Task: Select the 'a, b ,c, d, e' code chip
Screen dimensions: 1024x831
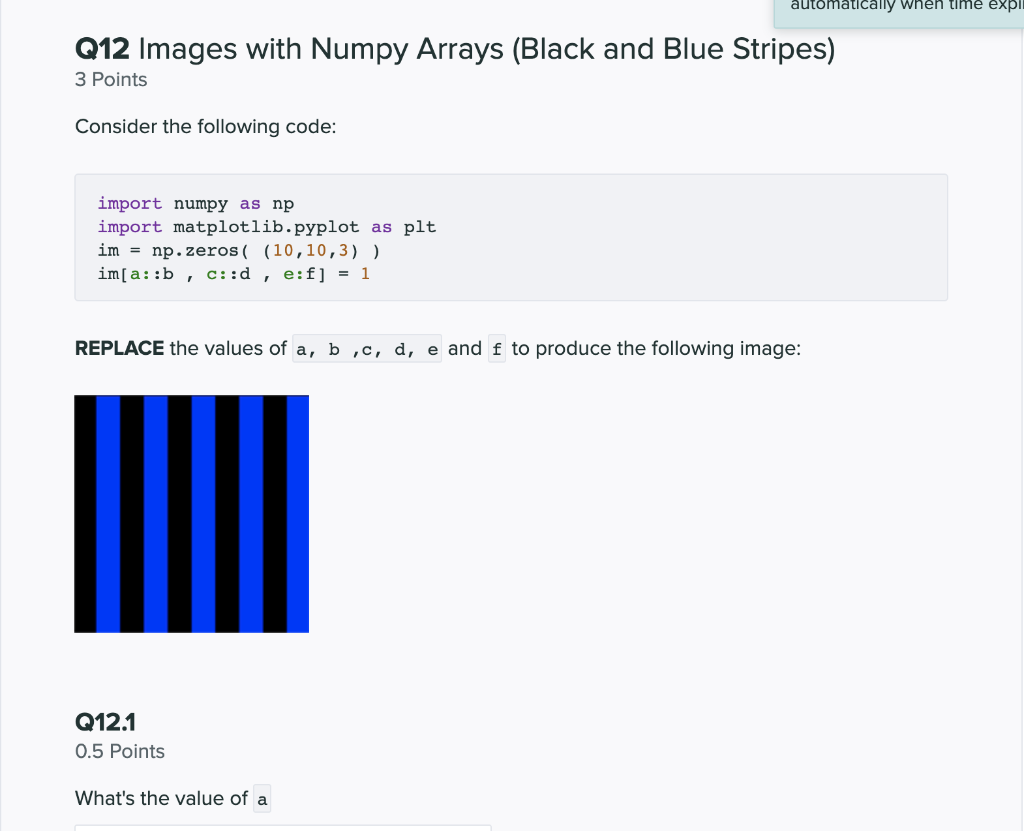Action: point(366,348)
